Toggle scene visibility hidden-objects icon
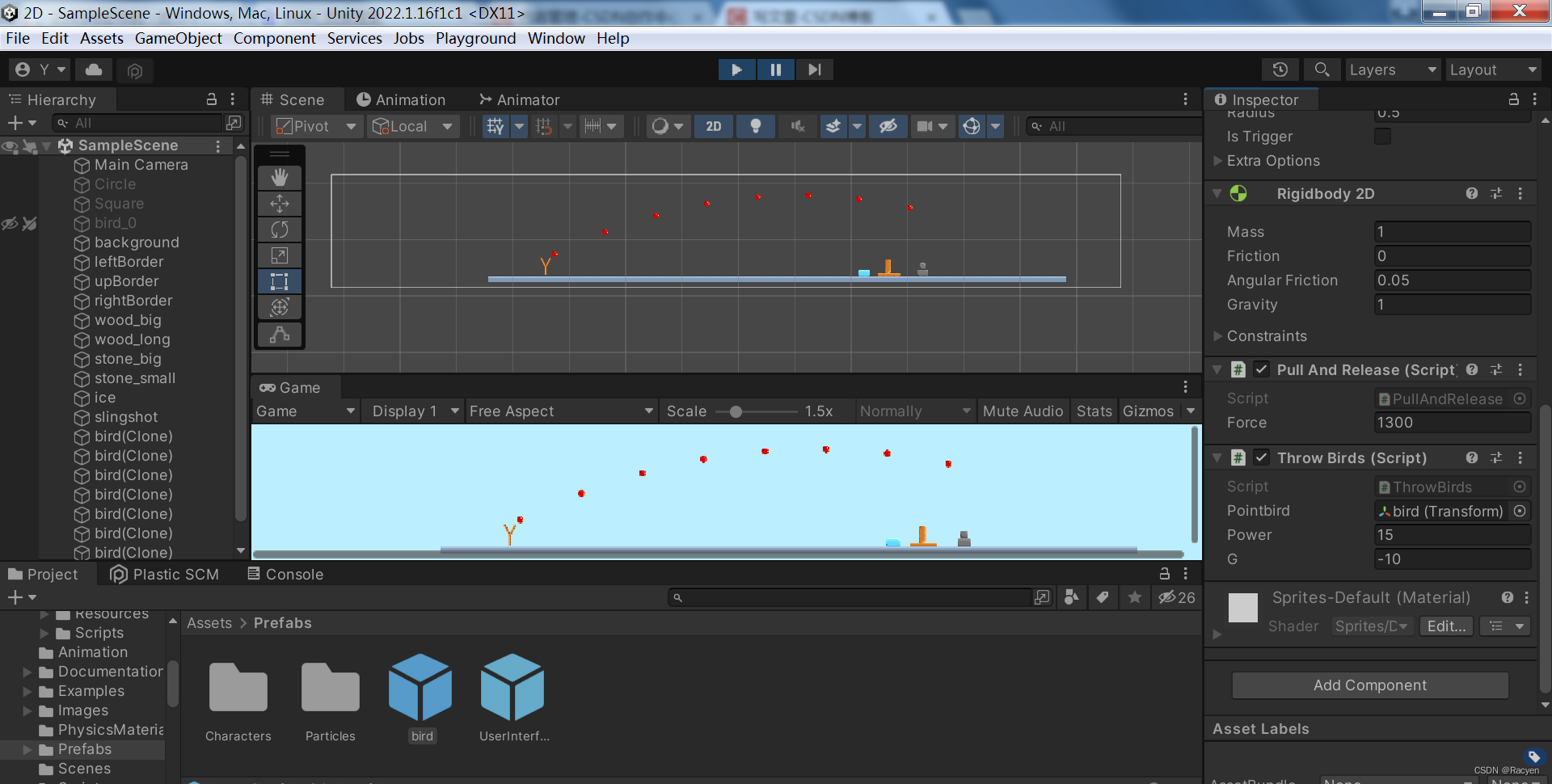Viewport: 1552px width, 784px height. click(x=888, y=126)
